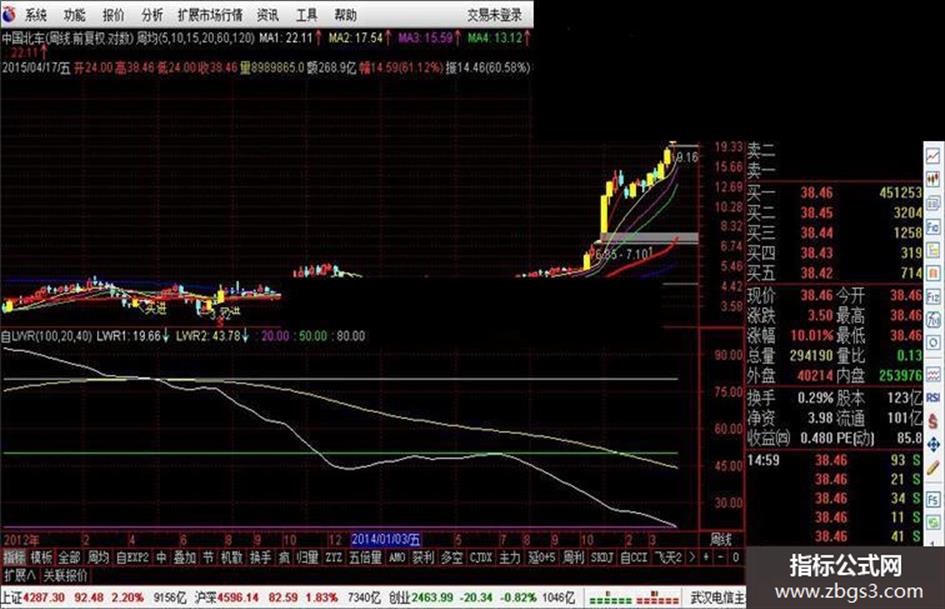The width and height of the screenshot is (945, 609).
Task: Select the 主力 indicator tab
Action: [x=510, y=557]
